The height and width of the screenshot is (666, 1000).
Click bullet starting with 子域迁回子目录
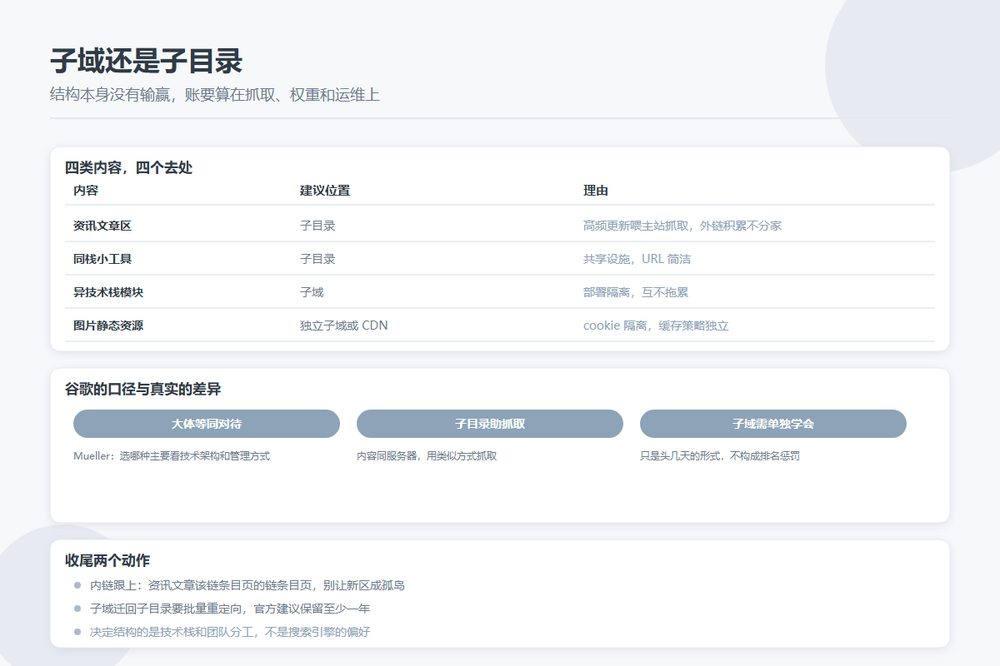click(230, 609)
